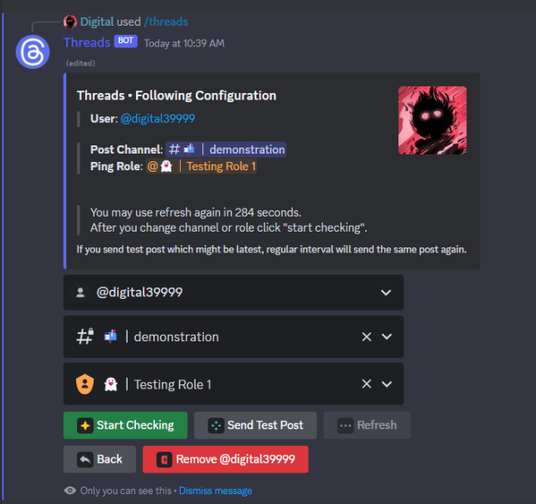Click the red icon on the Remove @digital39999 button
The image size is (536, 504).
[x=164, y=460]
